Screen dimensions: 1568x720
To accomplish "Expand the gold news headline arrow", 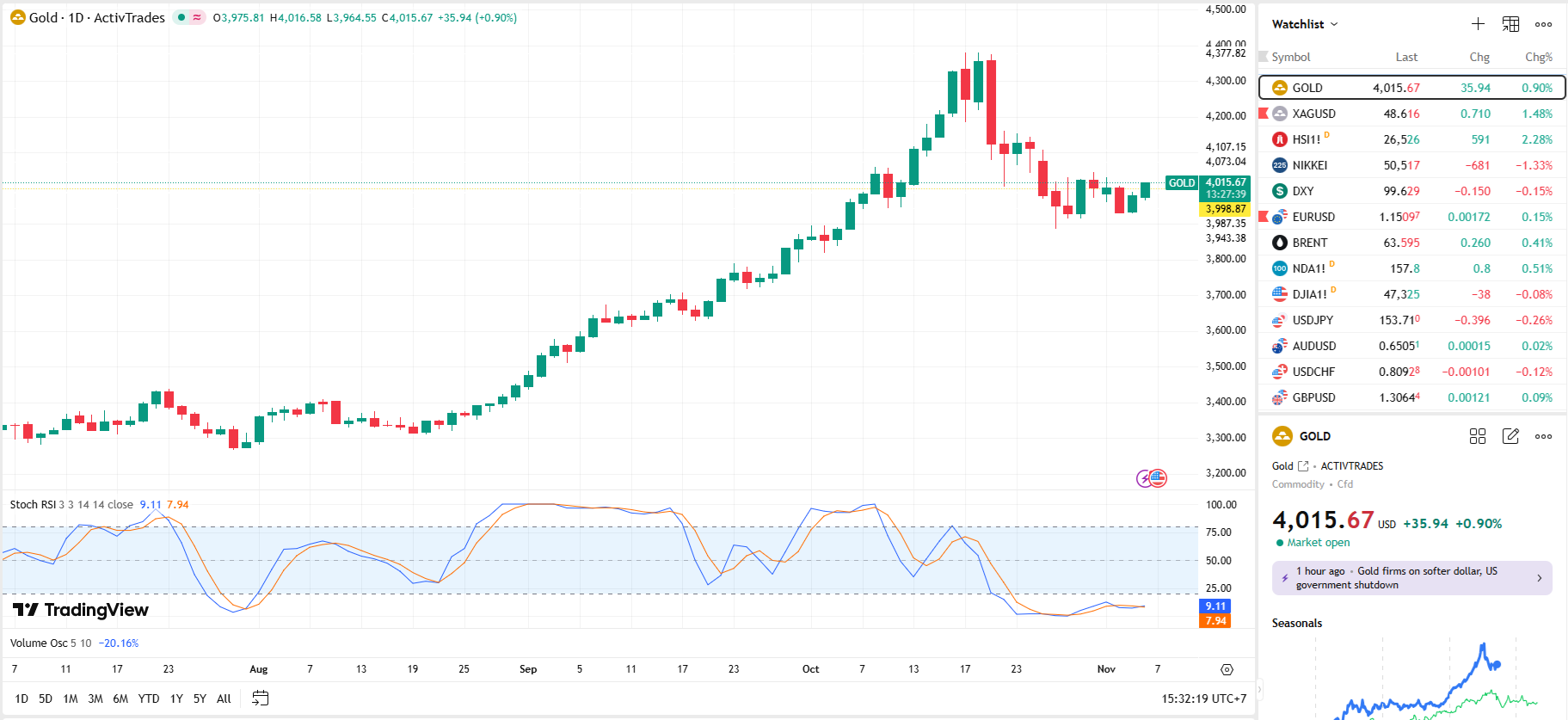I will coord(1539,578).
